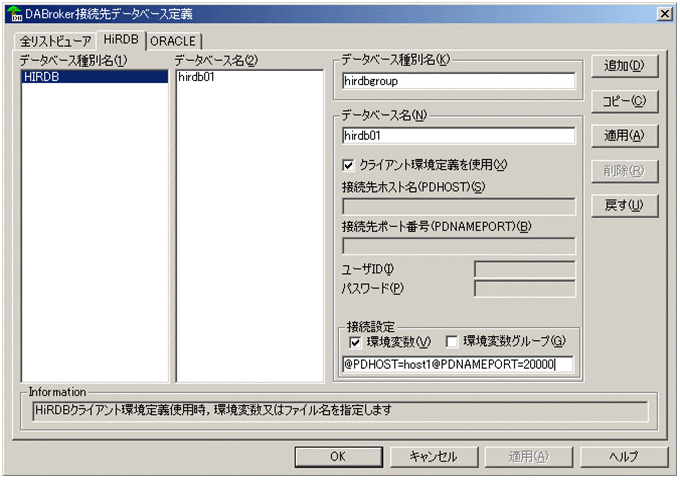Click the 戻す(U) button
This screenshot has height=480, width=680.
click(x=624, y=206)
